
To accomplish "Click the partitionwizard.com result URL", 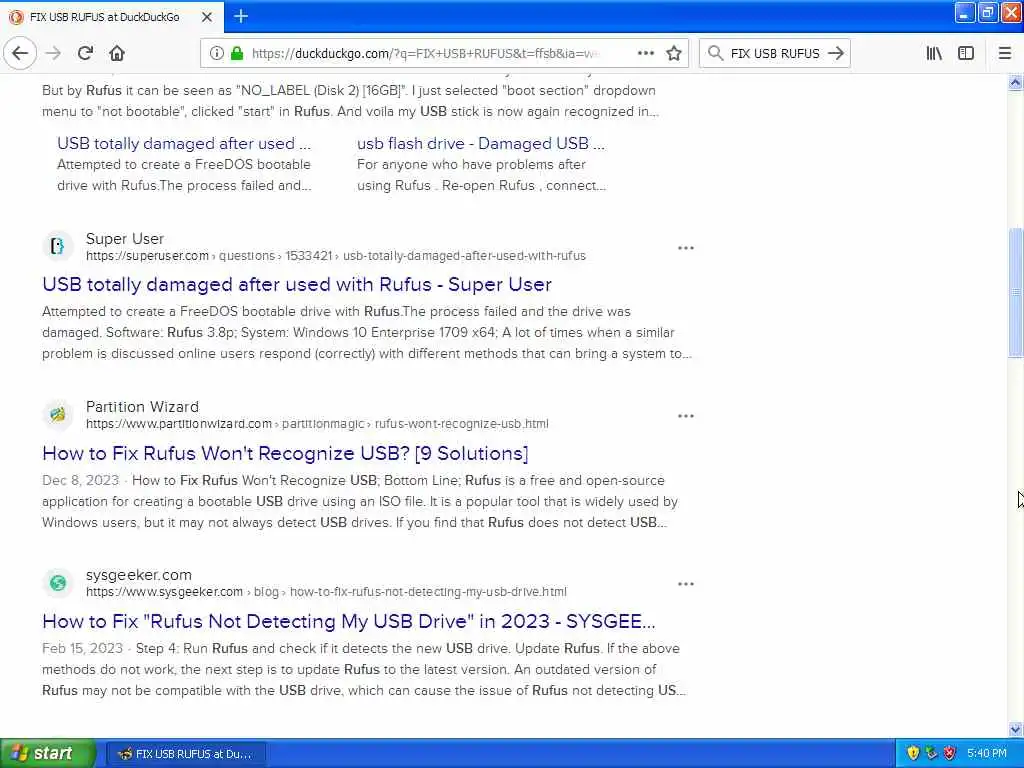I will click(x=317, y=424).
